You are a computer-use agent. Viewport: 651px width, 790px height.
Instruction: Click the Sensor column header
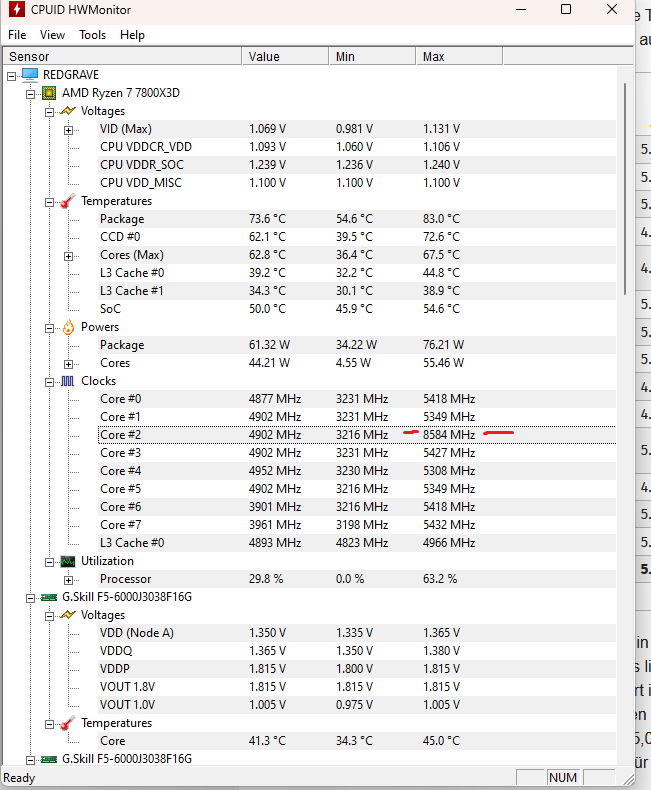pos(122,56)
